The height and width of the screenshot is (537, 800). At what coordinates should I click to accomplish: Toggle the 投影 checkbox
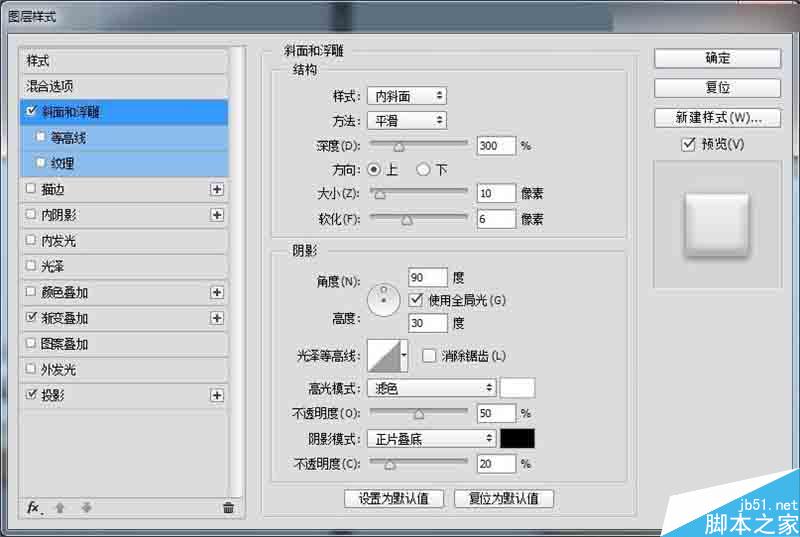coord(31,394)
